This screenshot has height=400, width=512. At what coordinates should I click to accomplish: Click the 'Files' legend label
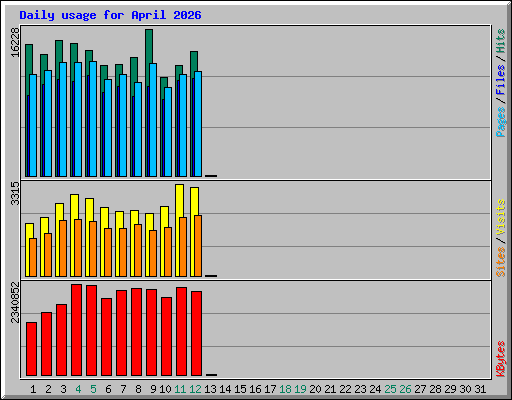(501, 80)
